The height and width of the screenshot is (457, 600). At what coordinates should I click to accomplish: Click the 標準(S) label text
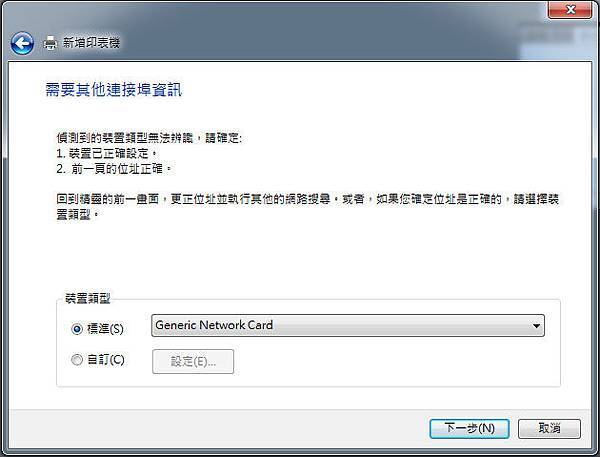pyautogui.click(x=105, y=329)
